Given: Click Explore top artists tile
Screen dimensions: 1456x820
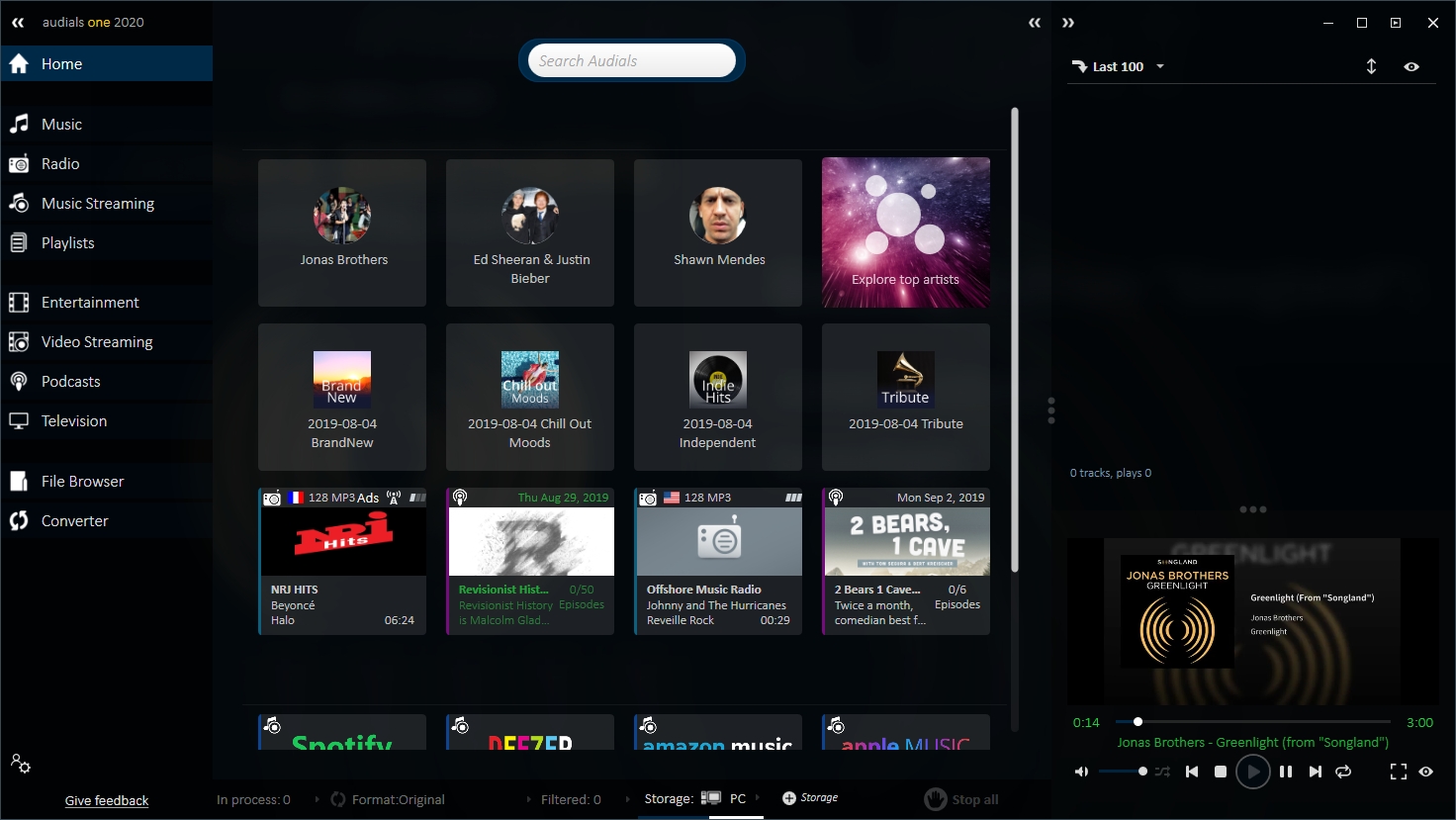Looking at the screenshot, I should pyautogui.click(x=906, y=232).
